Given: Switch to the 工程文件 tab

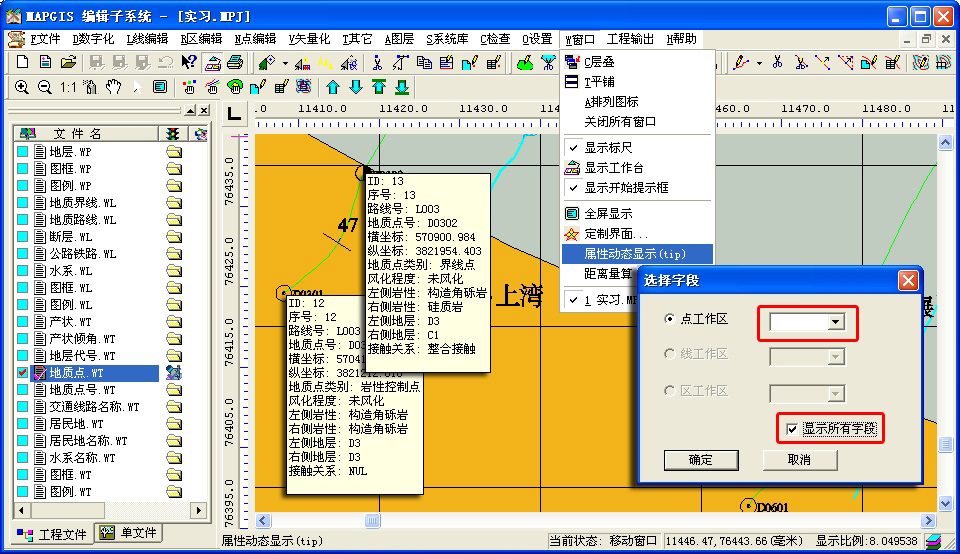Looking at the screenshot, I should coord(51,534).
